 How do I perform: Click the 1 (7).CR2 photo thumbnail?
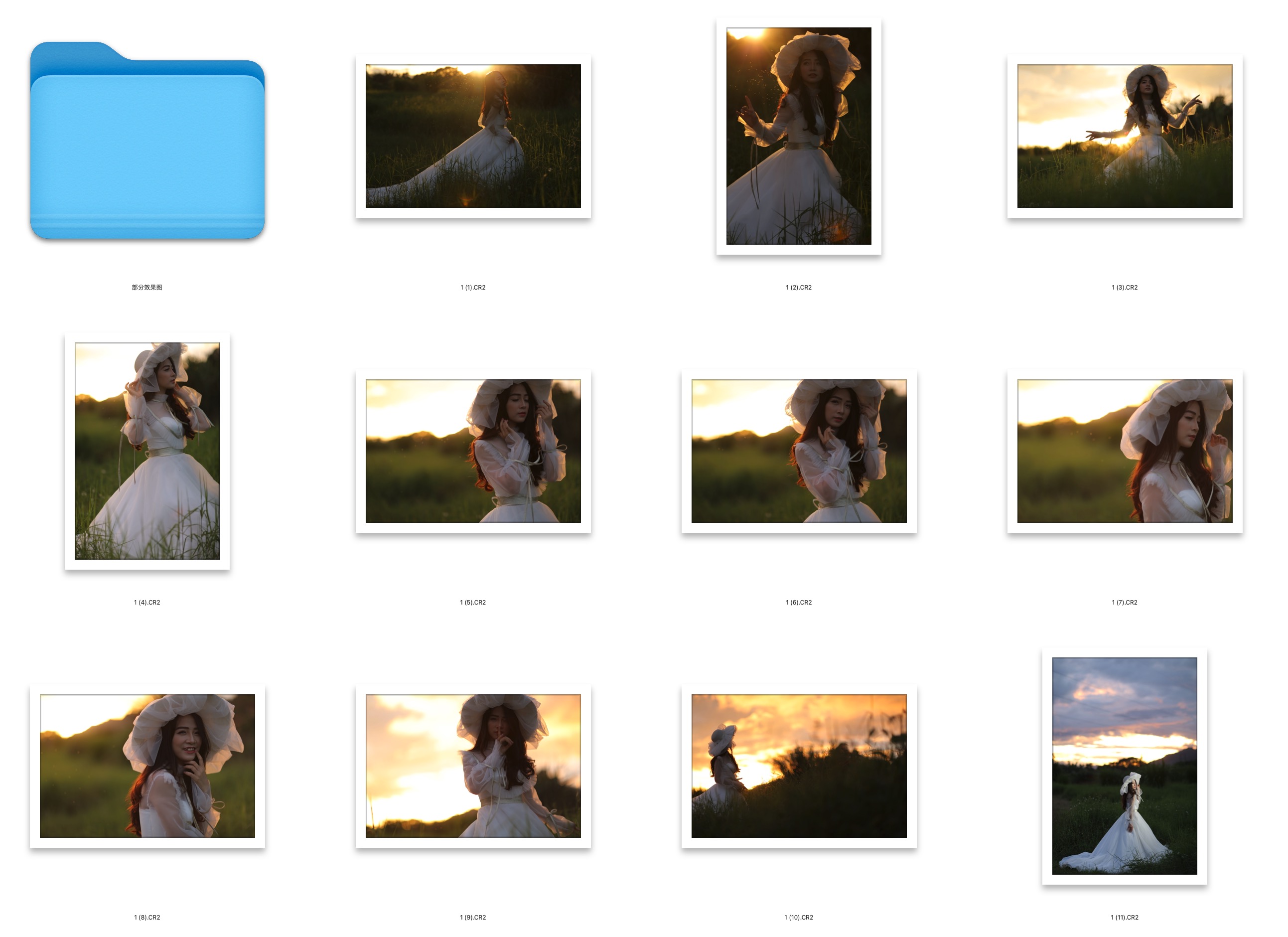1125,451
